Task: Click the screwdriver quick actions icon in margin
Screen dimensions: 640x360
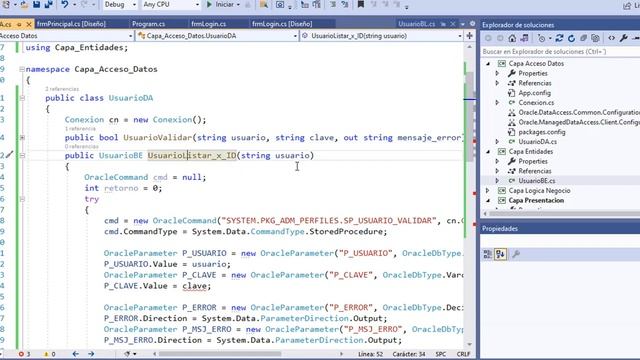Action: click(x=10, y=155)
